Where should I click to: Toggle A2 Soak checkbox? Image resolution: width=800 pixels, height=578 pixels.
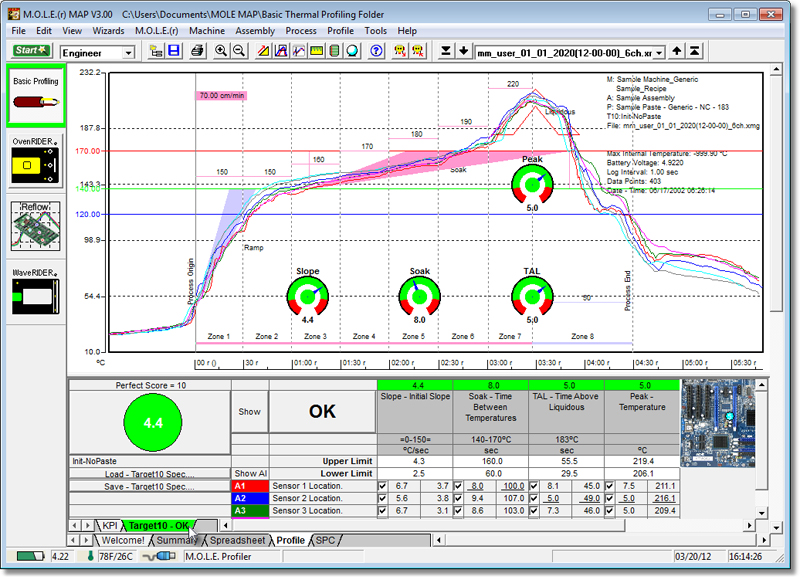[x=458, y=498]
